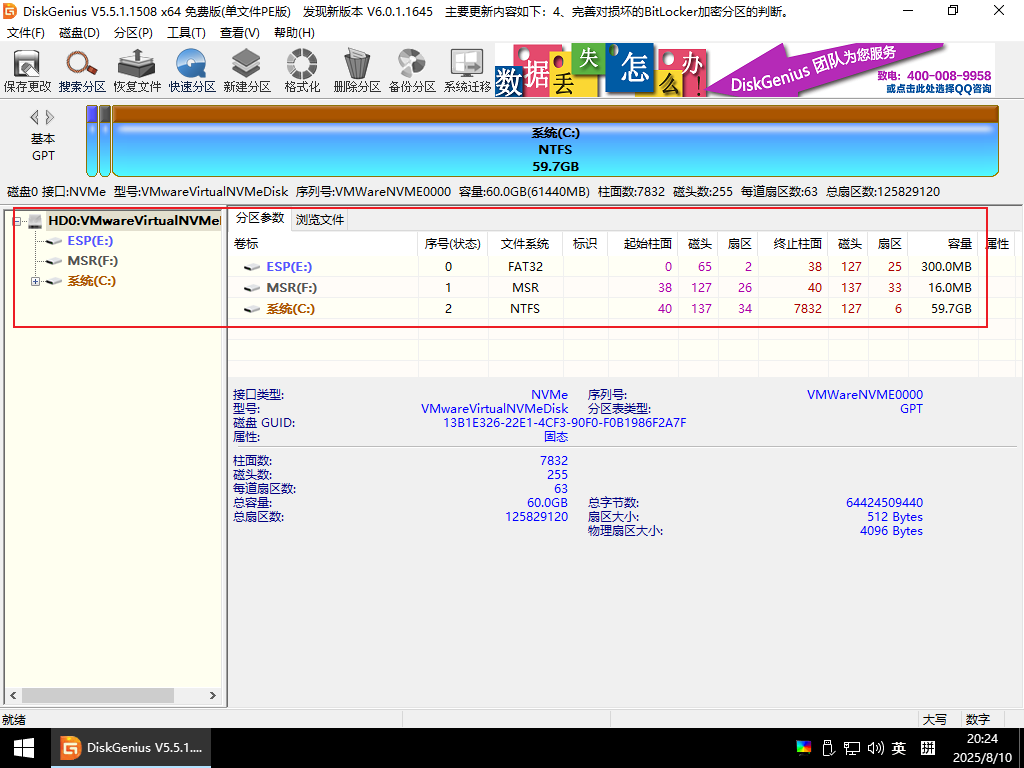Switch to the 分区参数 tab
1024x768 pixels.
pos(260,218)
